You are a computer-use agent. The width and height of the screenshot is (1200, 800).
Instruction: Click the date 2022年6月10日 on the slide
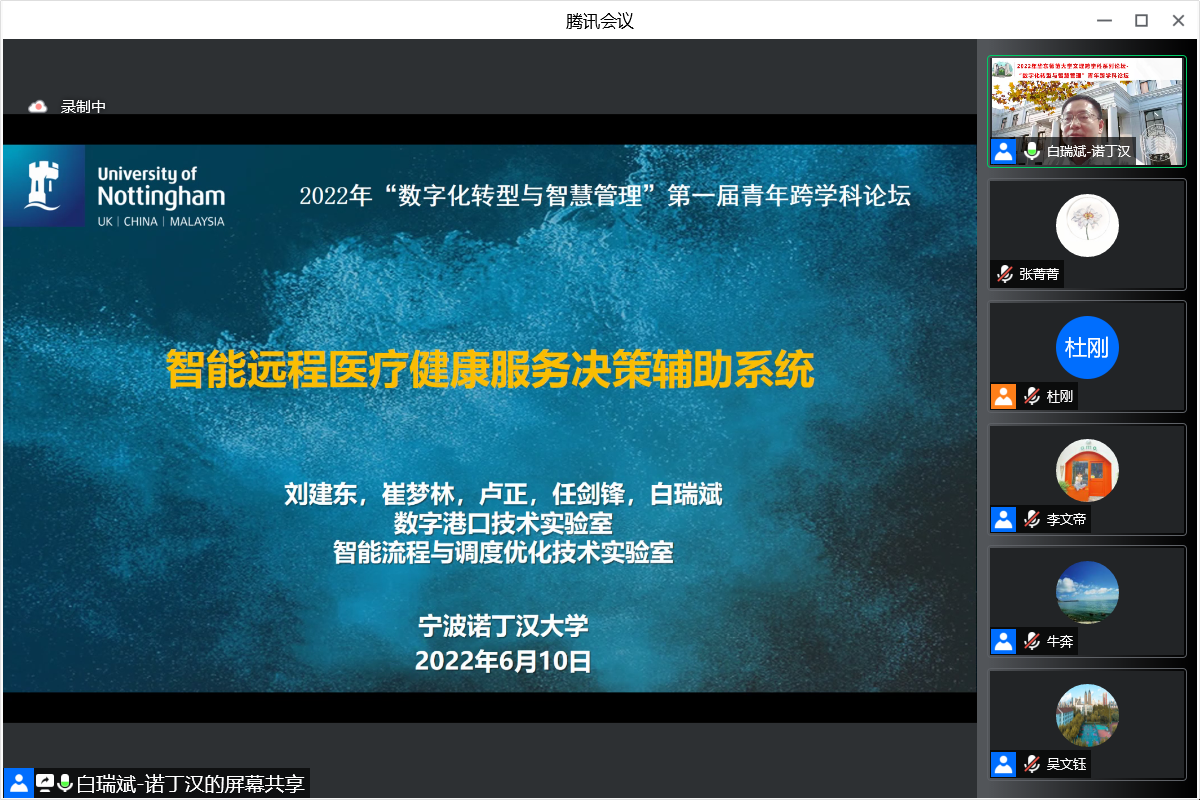[x=503, y=661]
